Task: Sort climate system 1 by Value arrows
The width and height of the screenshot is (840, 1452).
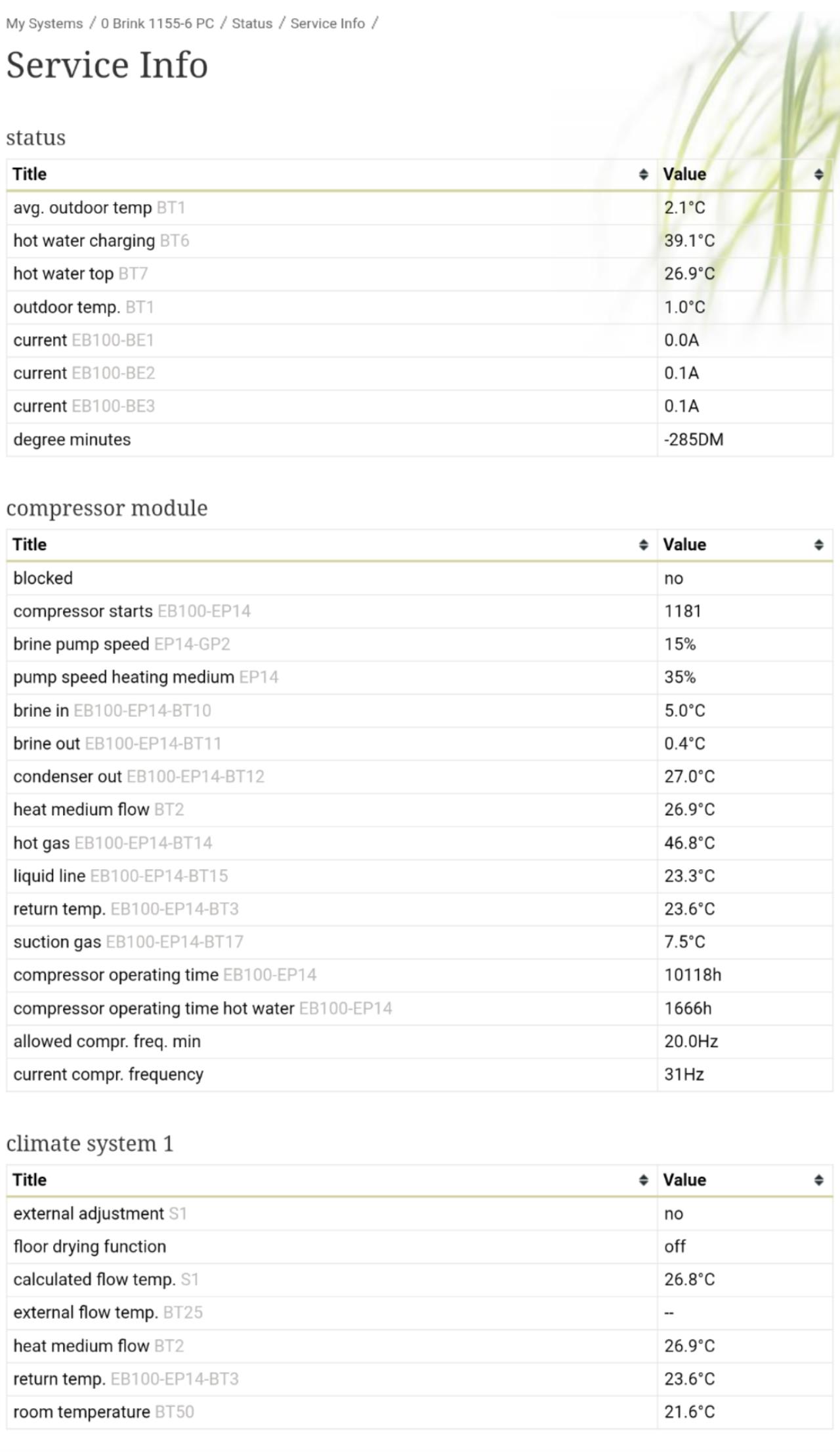Action: [818, 1180]
